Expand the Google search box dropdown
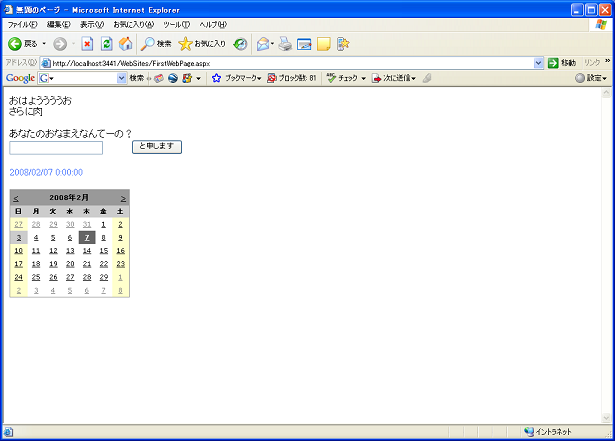The image size is (615, 441). coord(122,78)
